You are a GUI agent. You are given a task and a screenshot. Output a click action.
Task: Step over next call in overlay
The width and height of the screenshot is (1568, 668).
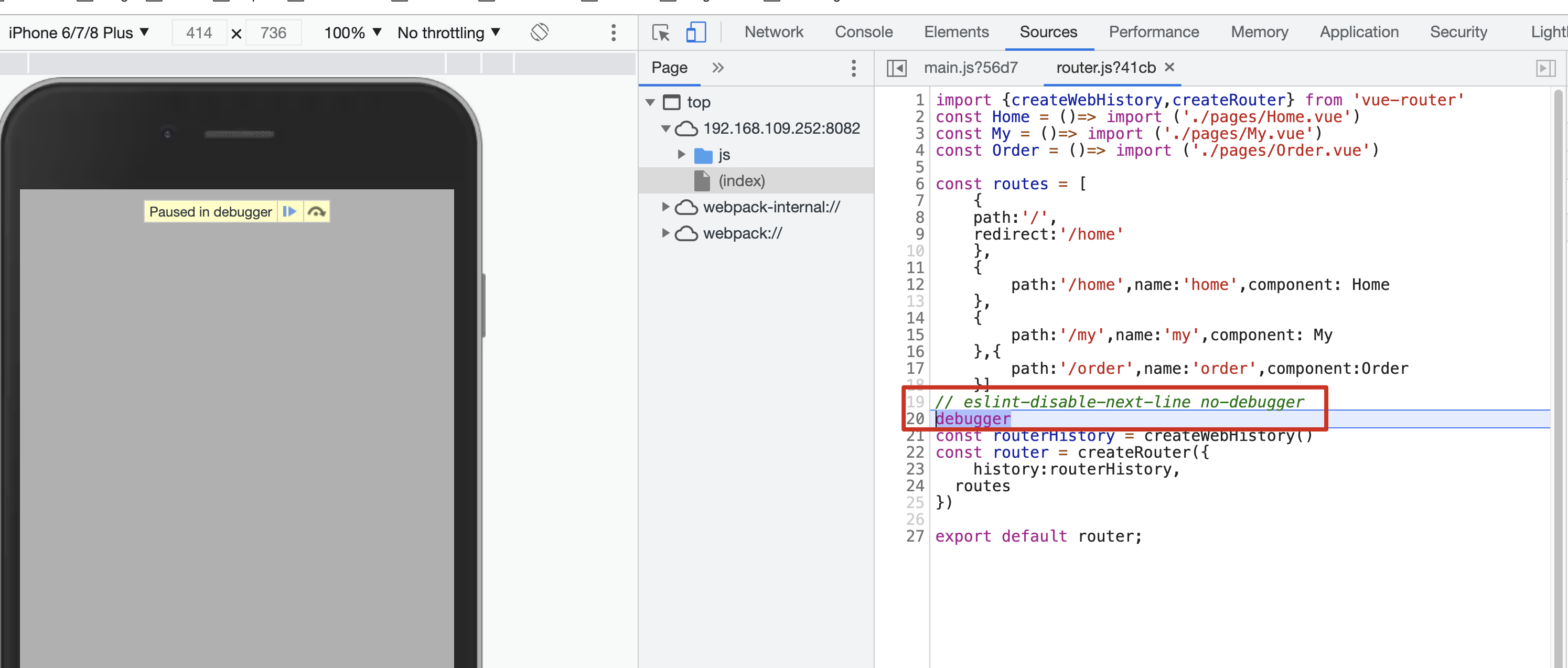(317, 212)
